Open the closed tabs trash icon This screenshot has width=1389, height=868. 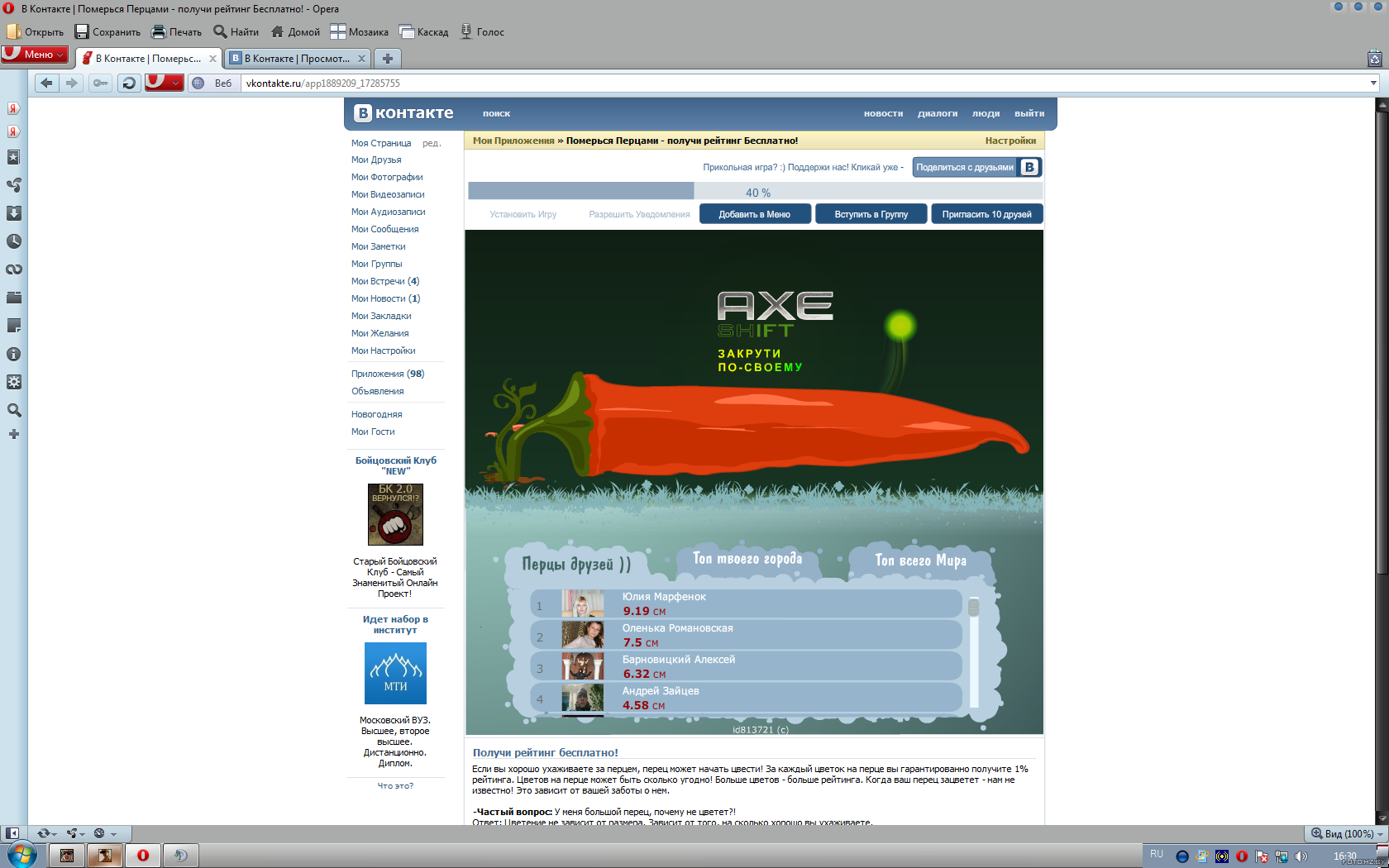tap(1375, 59)
